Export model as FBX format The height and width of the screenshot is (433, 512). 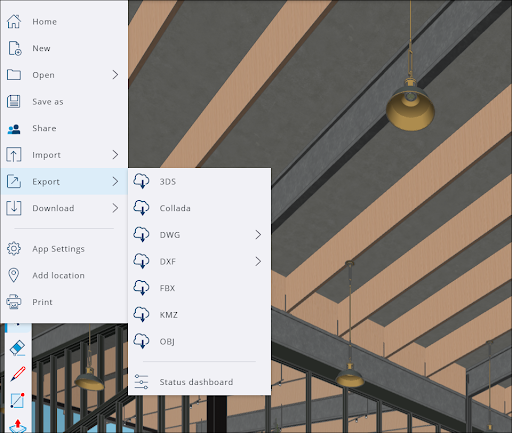(x=199, y=288)
